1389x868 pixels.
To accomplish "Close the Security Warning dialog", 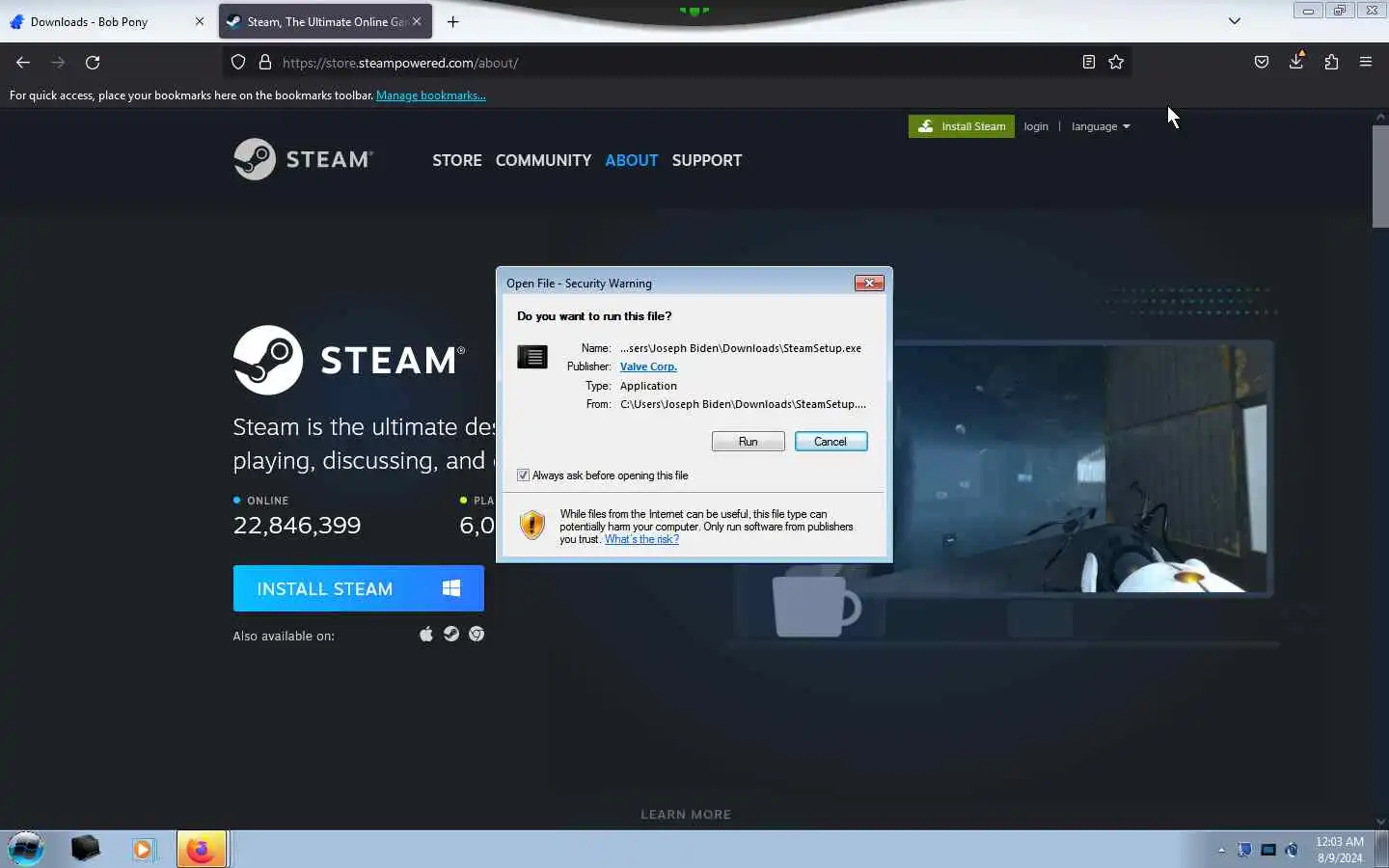I will click(x=869, y=283).
